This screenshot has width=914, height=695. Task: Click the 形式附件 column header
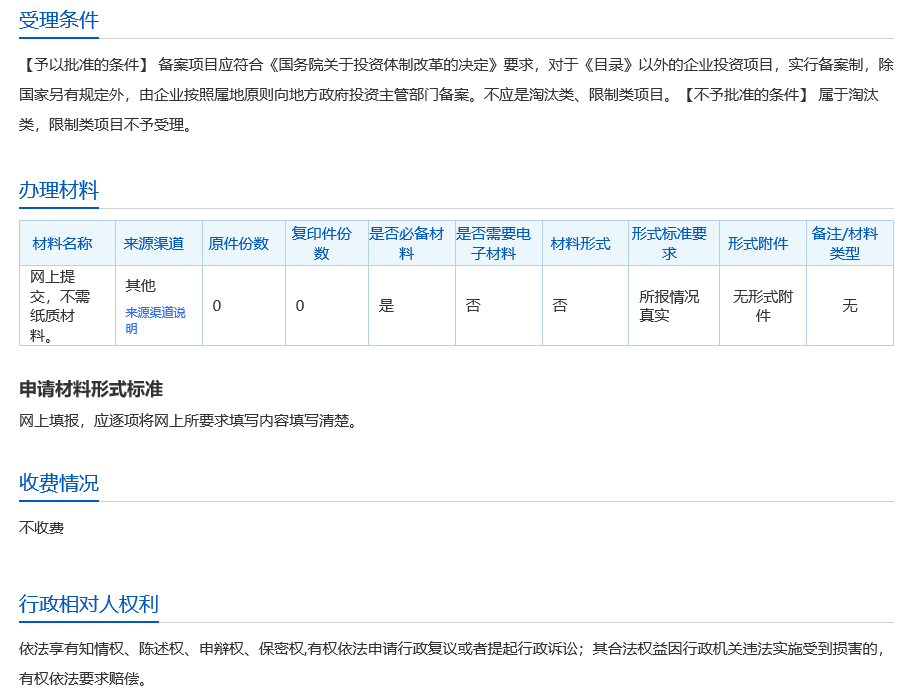point(758,244)
